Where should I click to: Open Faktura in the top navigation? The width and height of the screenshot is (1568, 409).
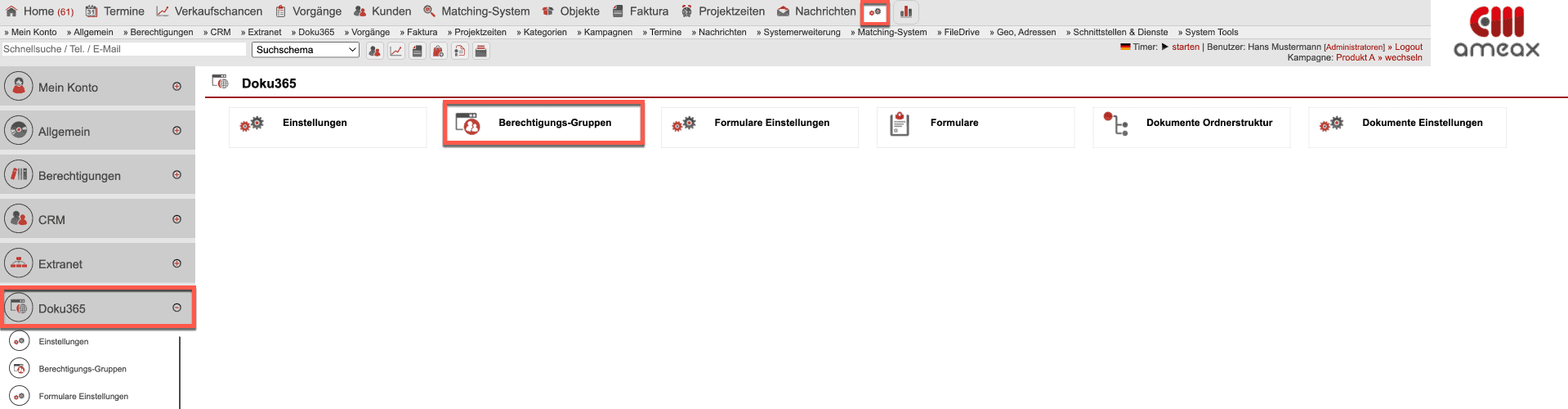click(x=648, y=11)
